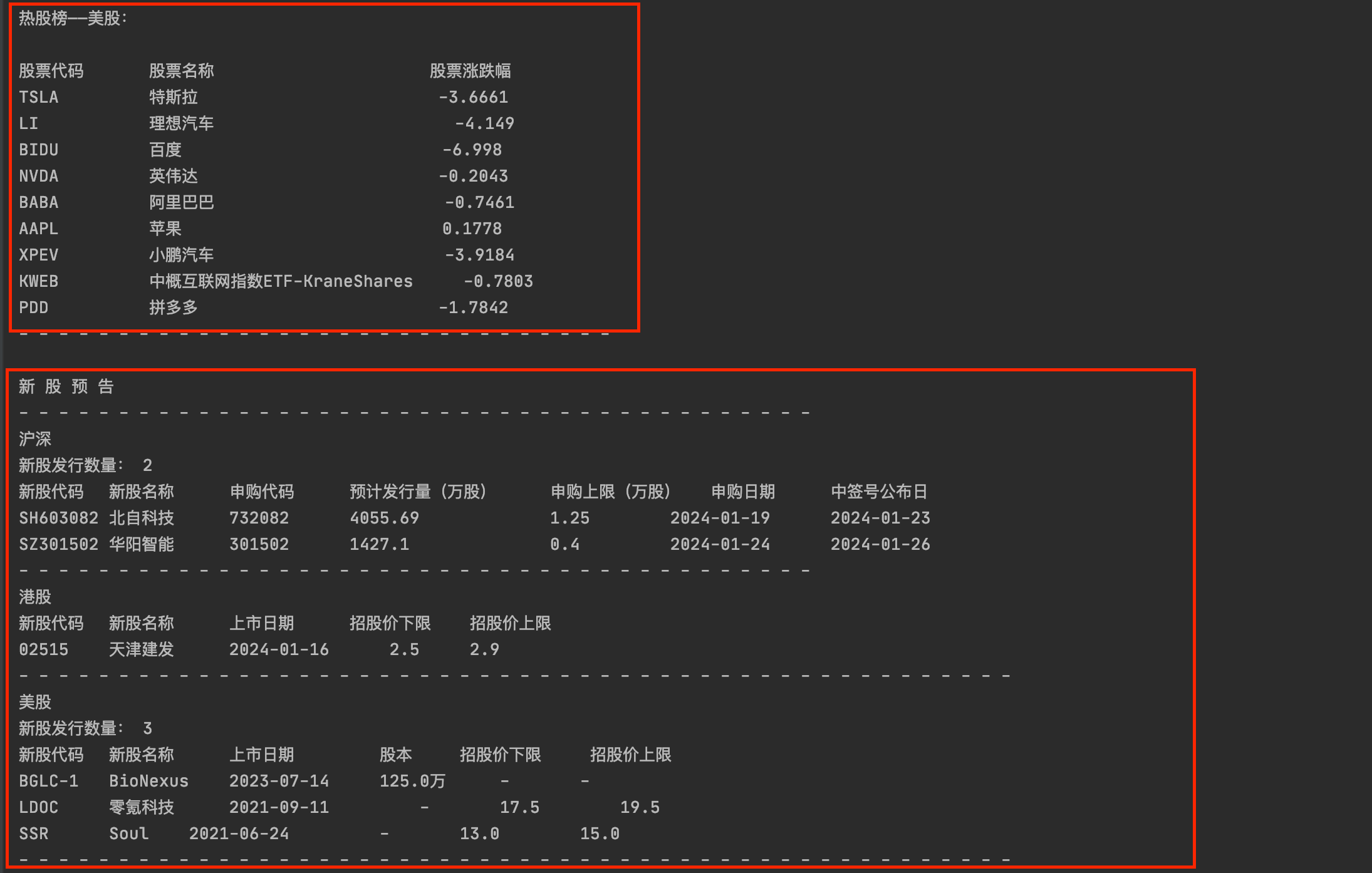Click the BGLC-1 new stock code
Screen dimensions: 1372x873
pyautogui.click(x=48, y=781)
